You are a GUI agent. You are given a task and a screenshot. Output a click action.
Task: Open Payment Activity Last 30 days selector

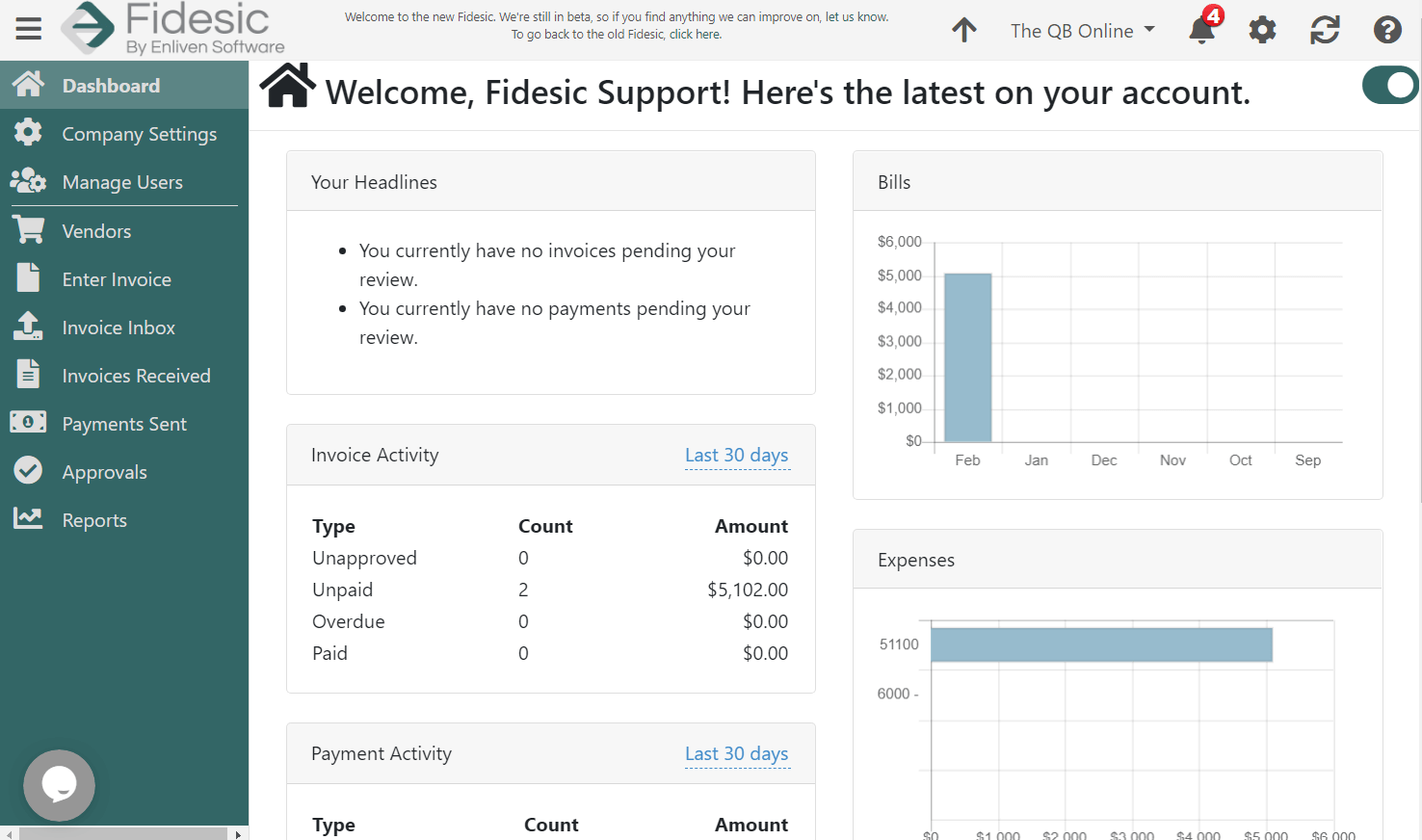point(736,753)
